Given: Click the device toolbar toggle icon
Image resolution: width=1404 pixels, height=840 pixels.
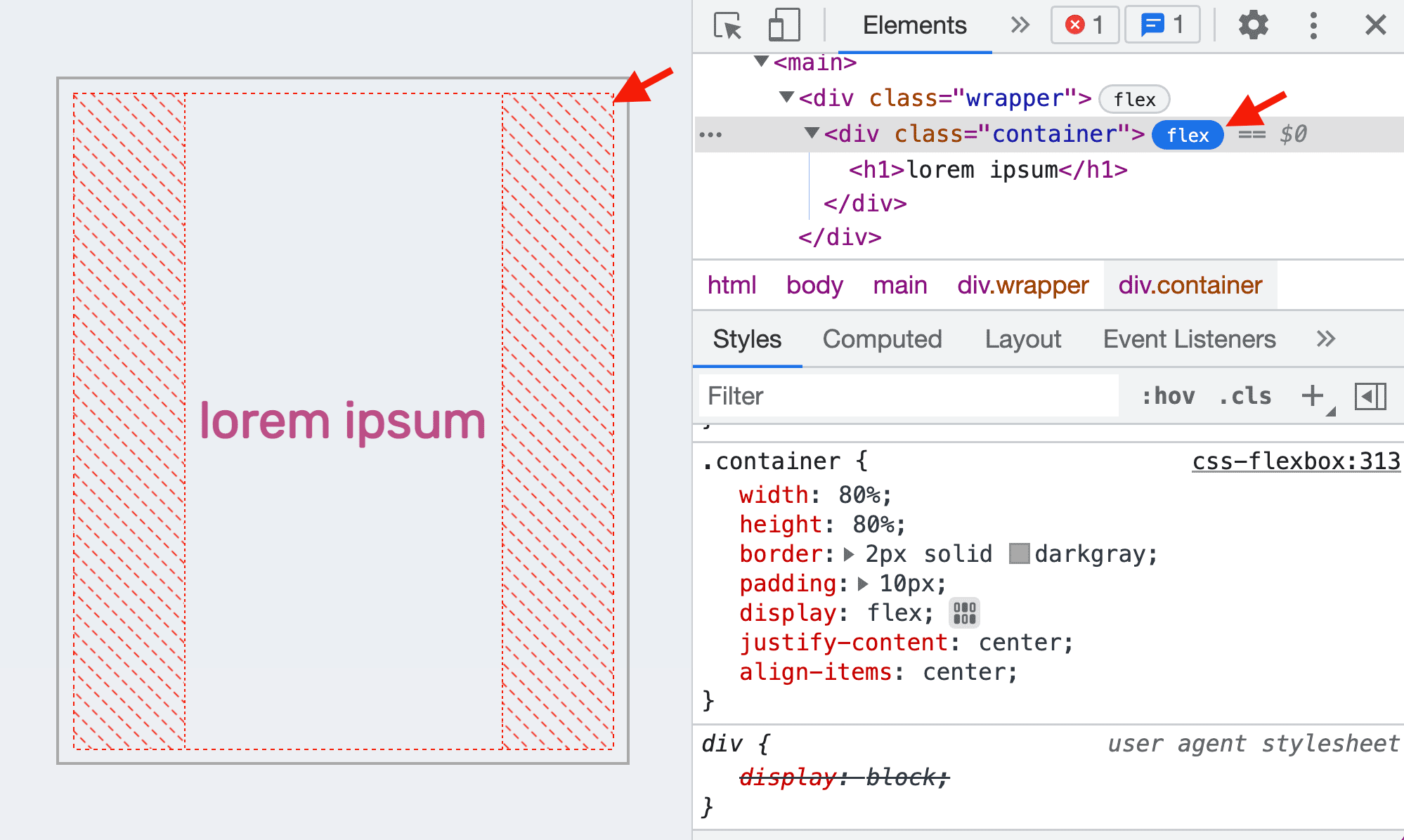Looking at the screenshot, I should [786, 24].
